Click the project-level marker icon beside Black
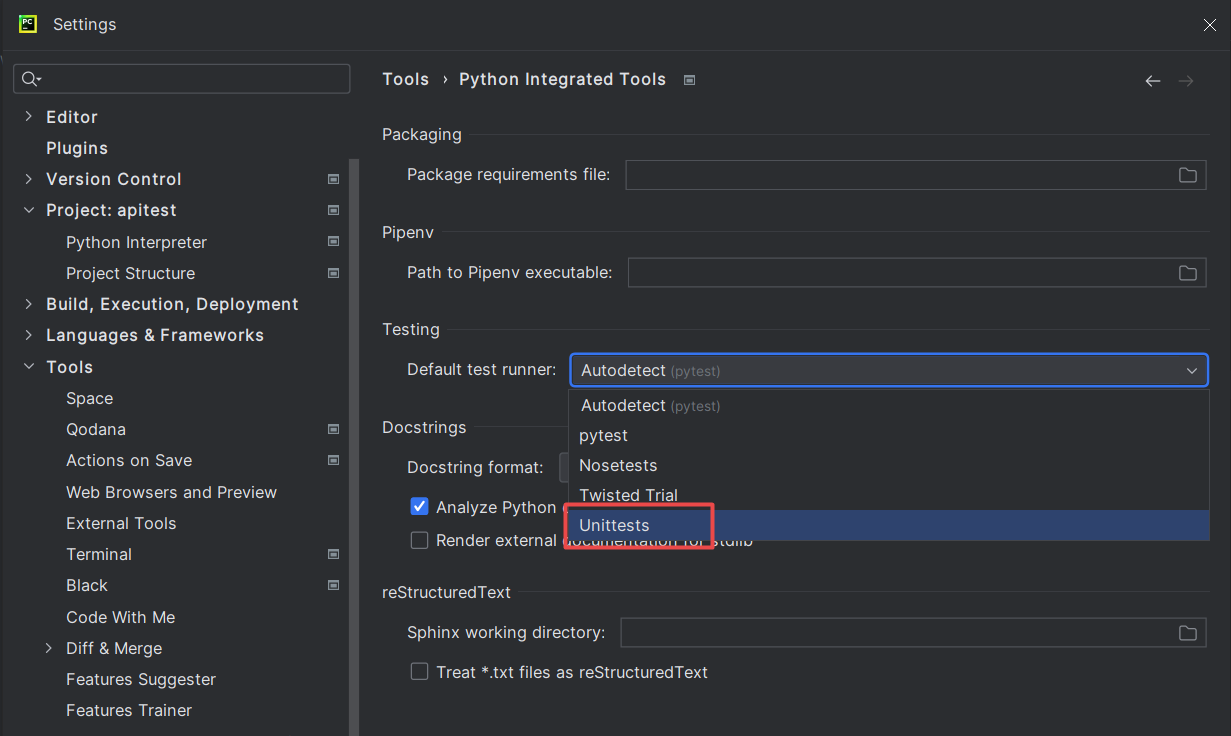 (x=334, y=585)
